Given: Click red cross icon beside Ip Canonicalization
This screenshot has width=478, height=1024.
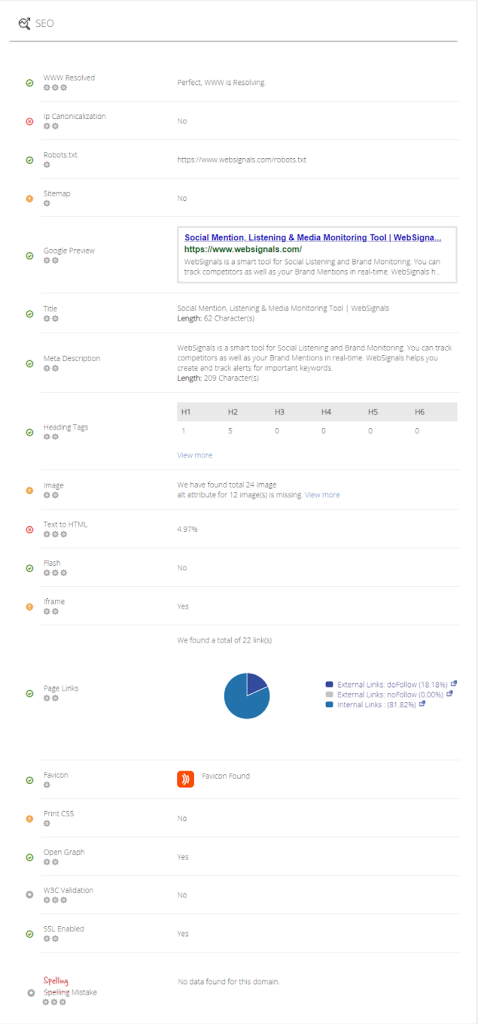Looking at the screenshot, I should [29, 121].
